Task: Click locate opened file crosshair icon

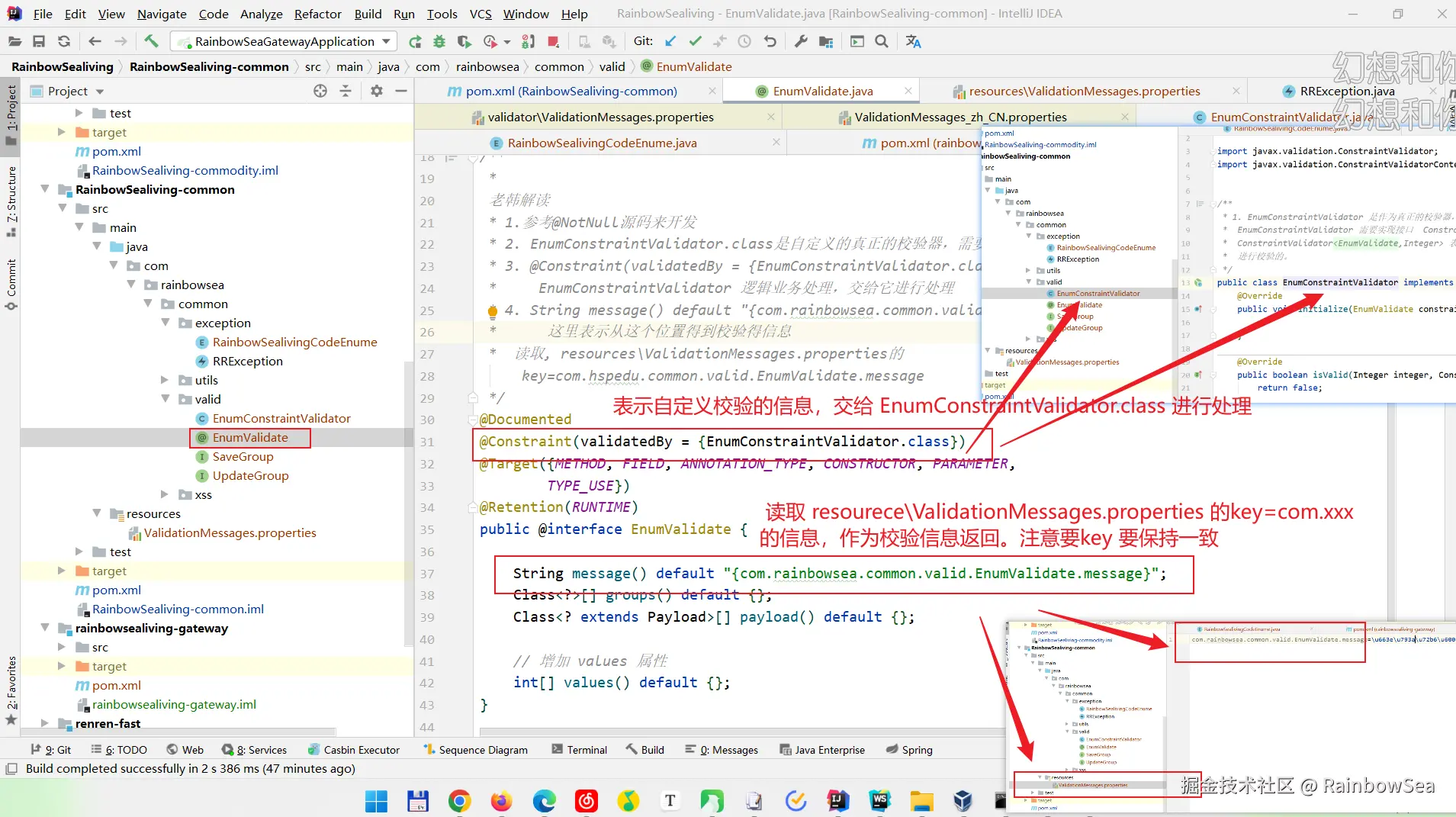Action: pyautogui.click(x=320, y=91)
